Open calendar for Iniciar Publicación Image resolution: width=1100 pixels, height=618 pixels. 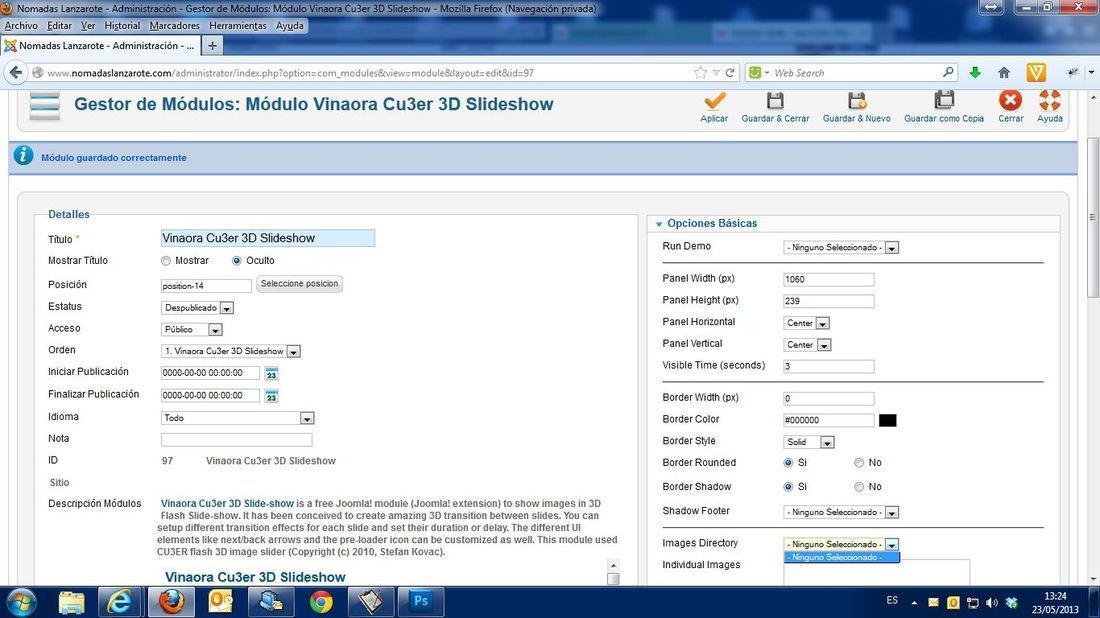click(x=271, y=373)
